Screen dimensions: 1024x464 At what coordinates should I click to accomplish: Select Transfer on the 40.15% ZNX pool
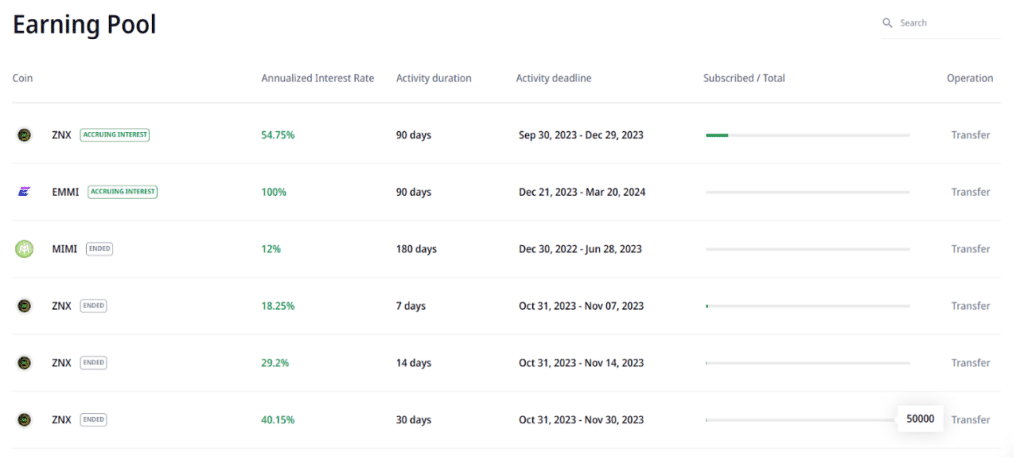pyautogui.click(x=970, y=420)
